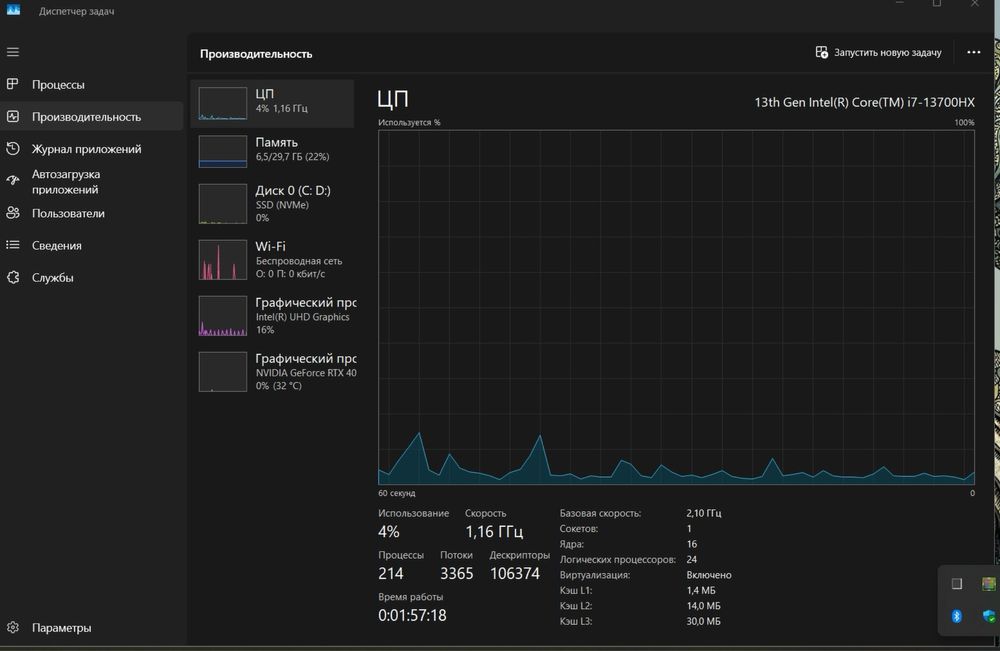Viewport: 1000px width, 651px height.
Task: Click Запустить новую задачу
Action: click(x=878, y=52)
